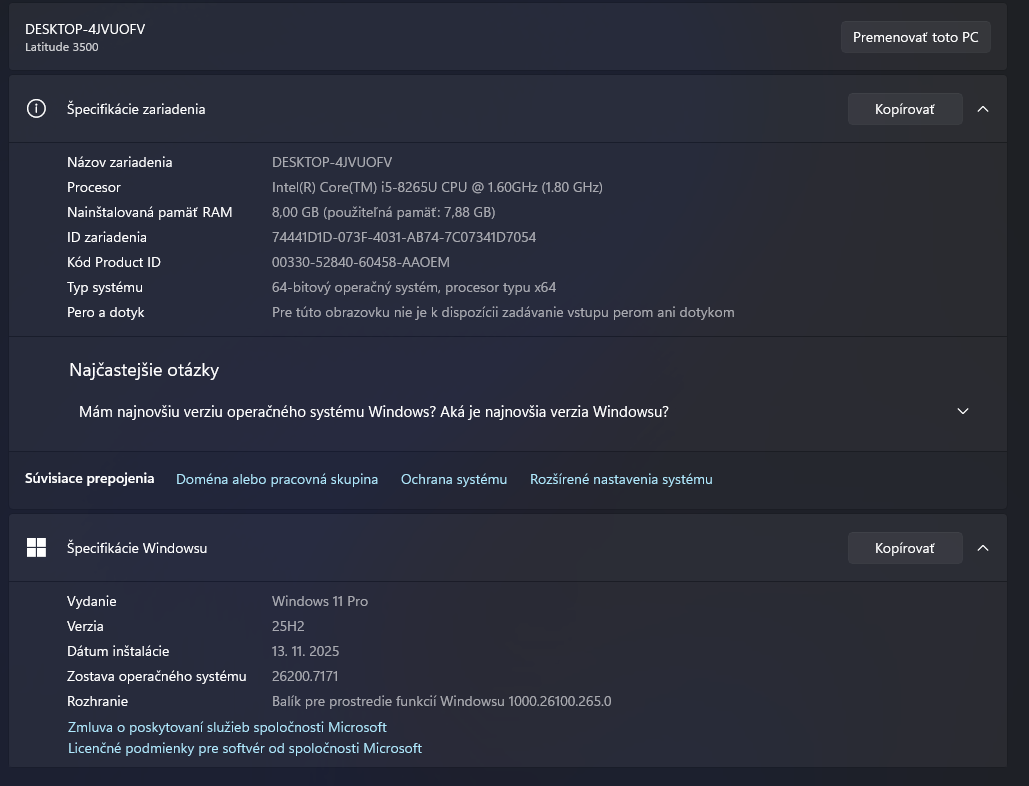Open the Zmluva o poskytovaní služieb Microsoft link
Viewport: 1029px width, 786px height.
point(227,727)
